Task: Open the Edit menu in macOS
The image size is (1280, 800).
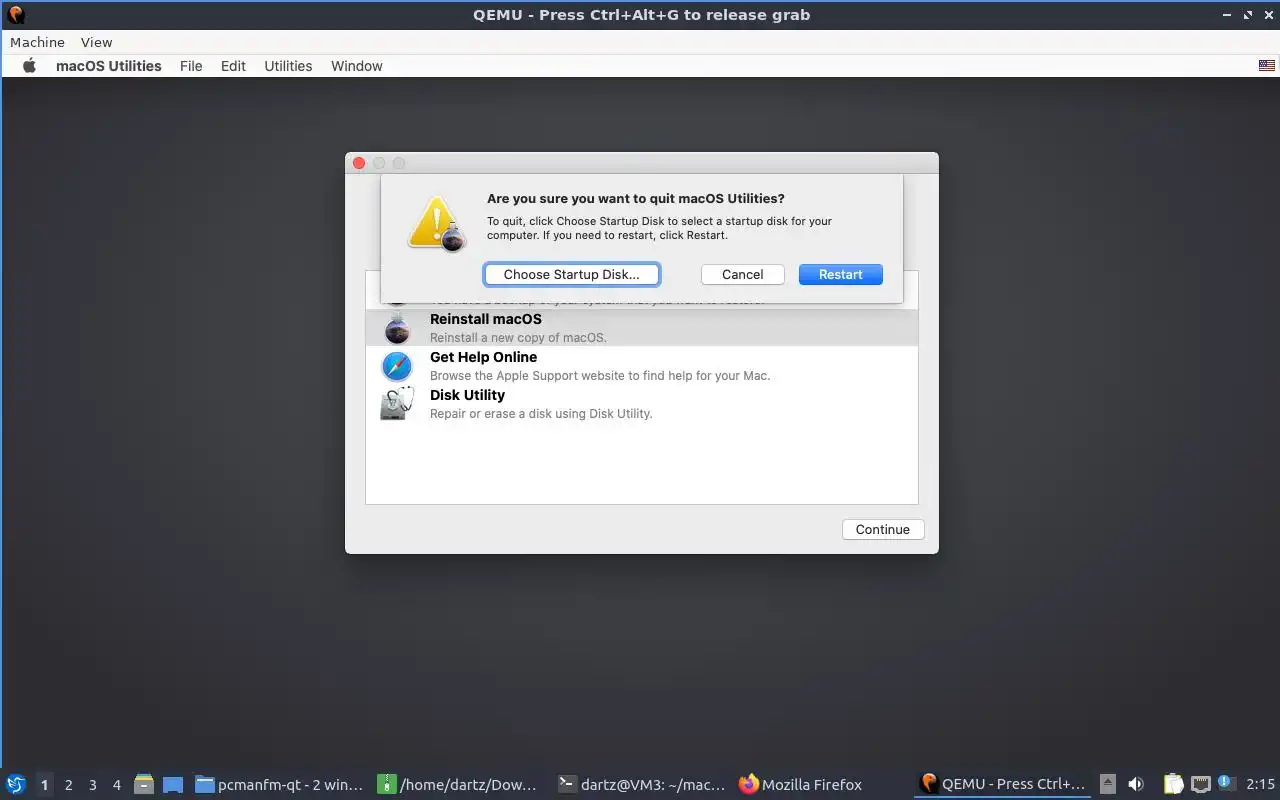Action: [x=233, y=66]
